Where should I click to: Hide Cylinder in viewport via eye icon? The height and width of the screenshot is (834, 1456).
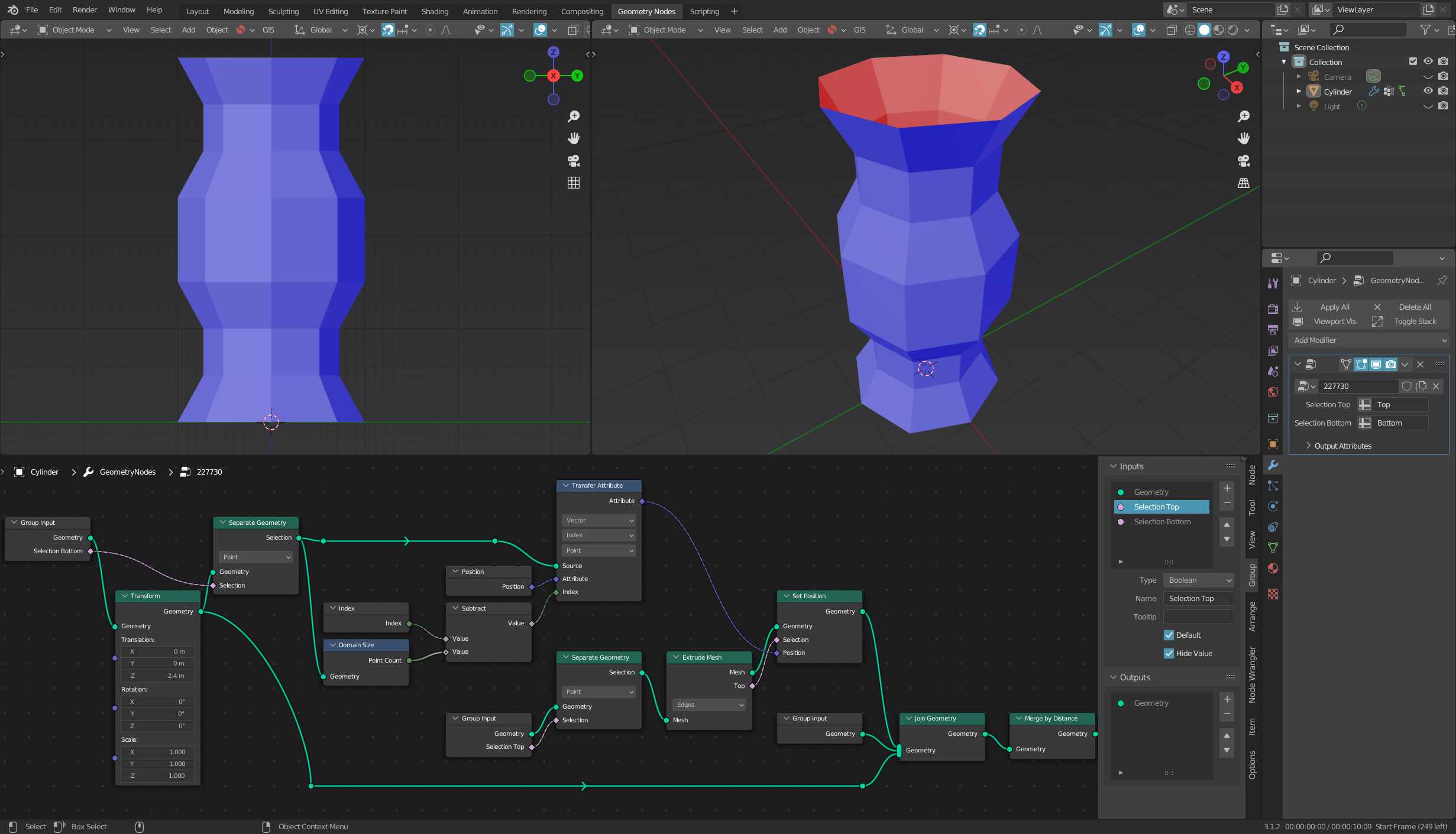click(x=1428, y=91)
